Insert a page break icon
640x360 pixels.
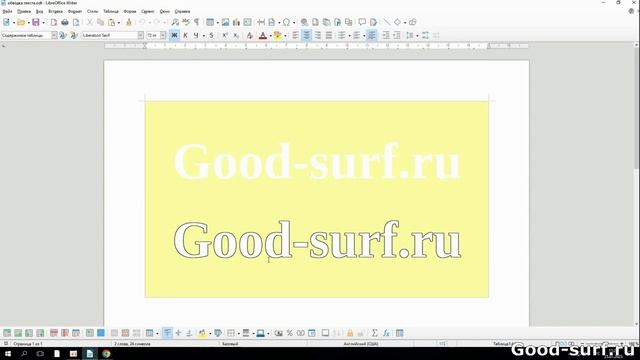click(x=261, y=22)
